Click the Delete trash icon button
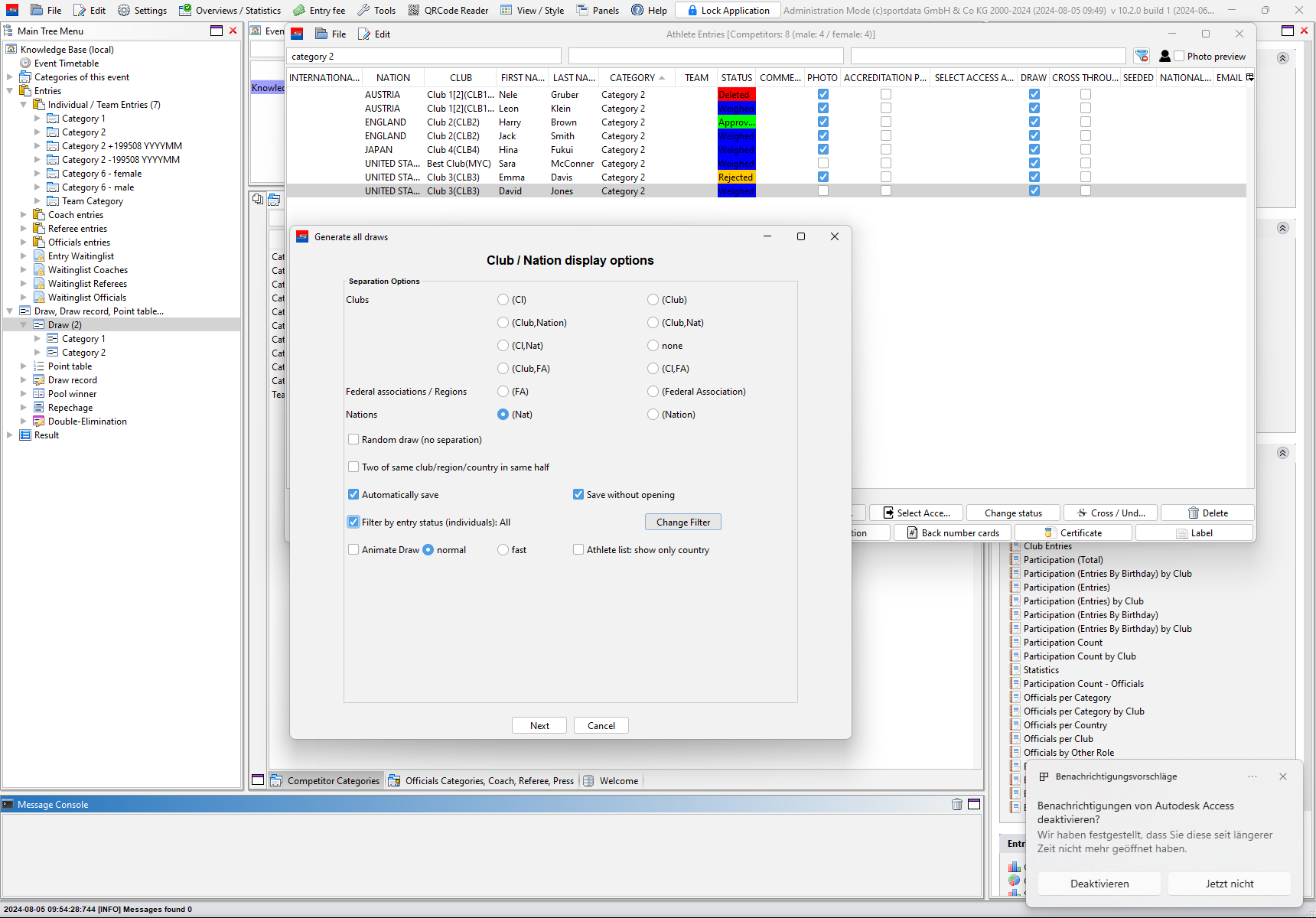Viewport: 1316px width, 918px height. tap(1207, 513)
